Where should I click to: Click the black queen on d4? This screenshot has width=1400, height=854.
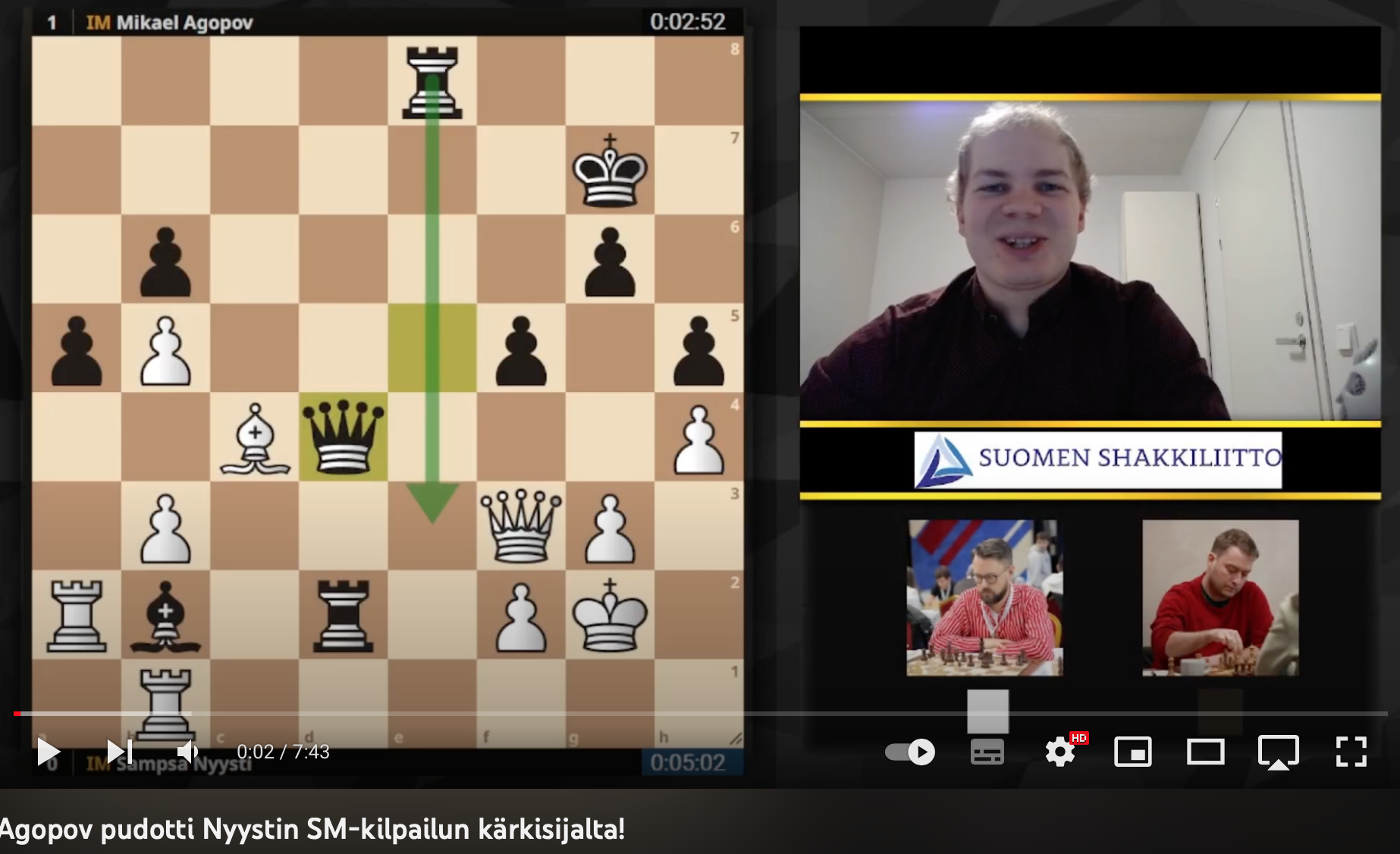point(344,437)
